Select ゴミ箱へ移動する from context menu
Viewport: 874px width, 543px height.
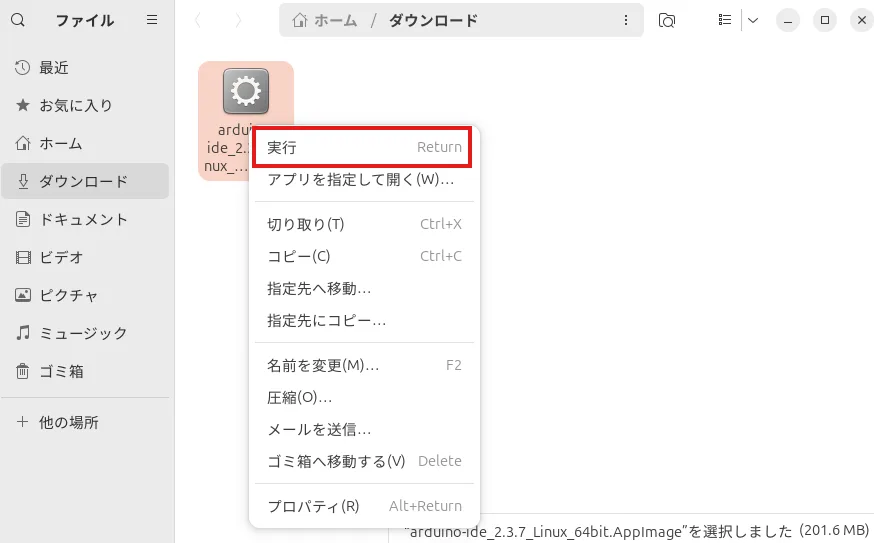coord(336,461)
